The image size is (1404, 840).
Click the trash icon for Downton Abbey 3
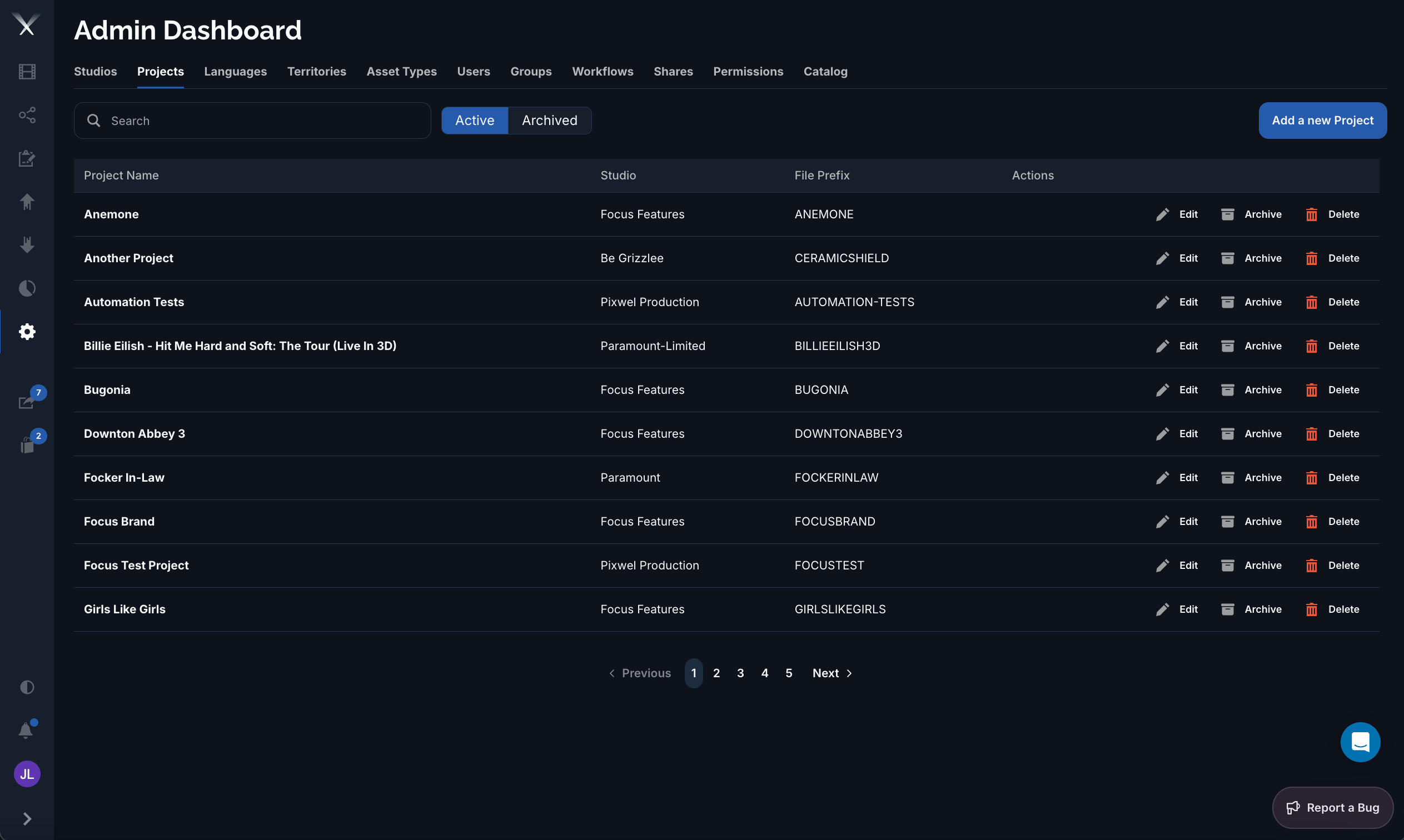[x=1311, y=434]
